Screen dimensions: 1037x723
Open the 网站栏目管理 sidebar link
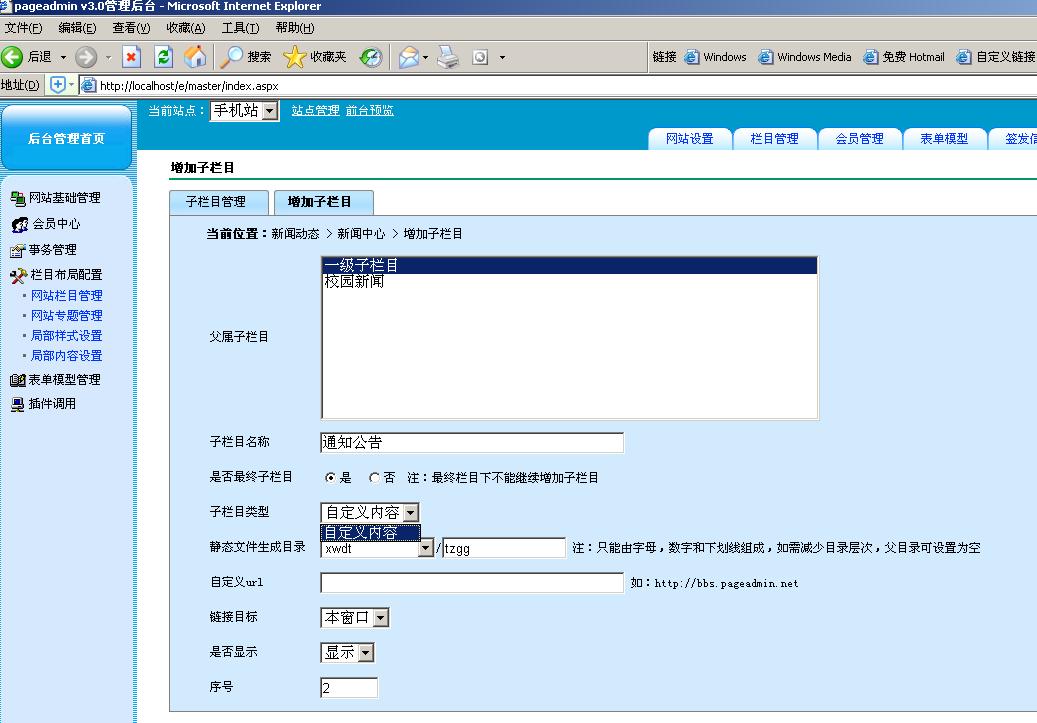(x=66, y=296)
